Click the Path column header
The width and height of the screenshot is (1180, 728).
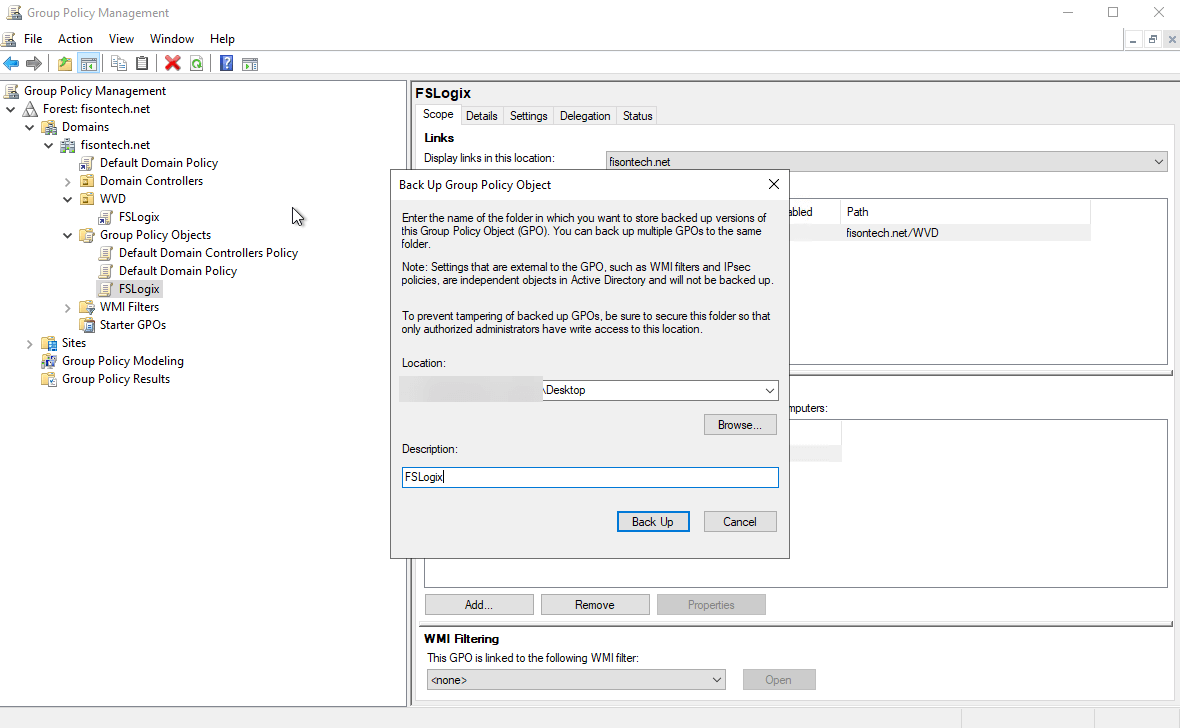click(x=965, y=212)
